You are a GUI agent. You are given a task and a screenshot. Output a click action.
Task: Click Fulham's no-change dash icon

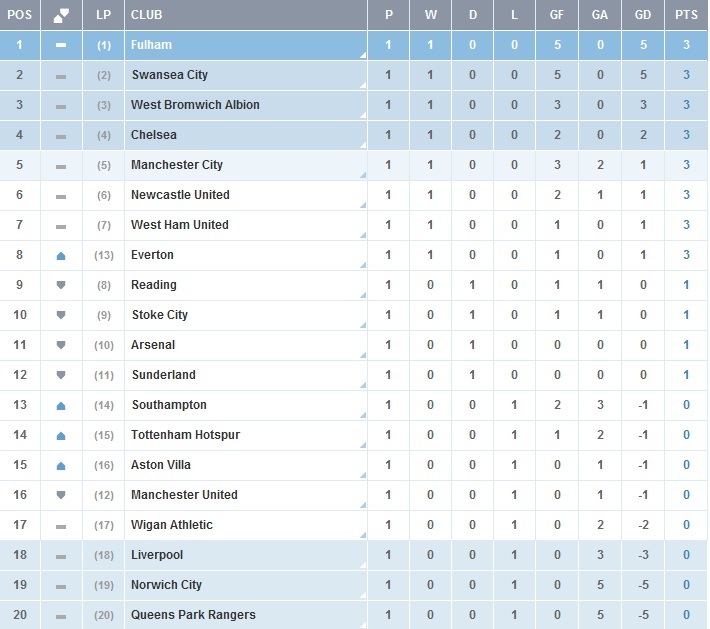click(x=61, y=45)
